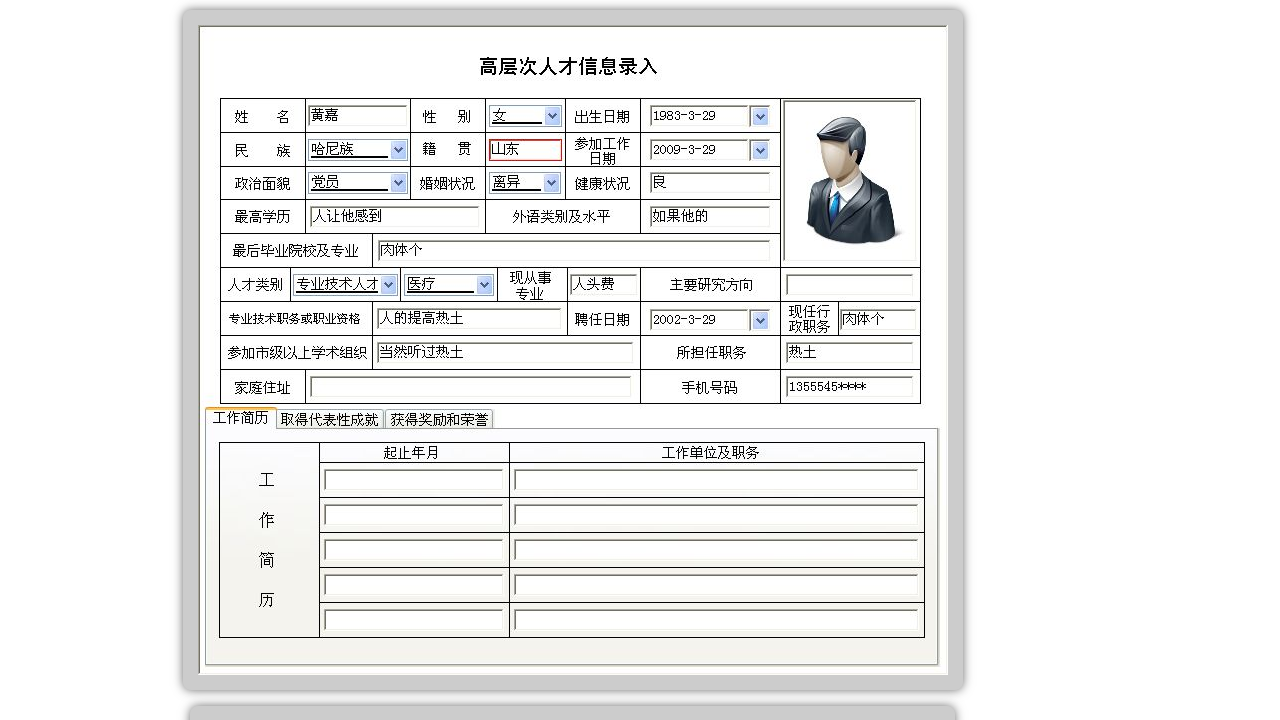Expand the 民族 ethnicity dropdown
Screen dimensions: 1280x720
pyautogui.click(x=398, y=149)
